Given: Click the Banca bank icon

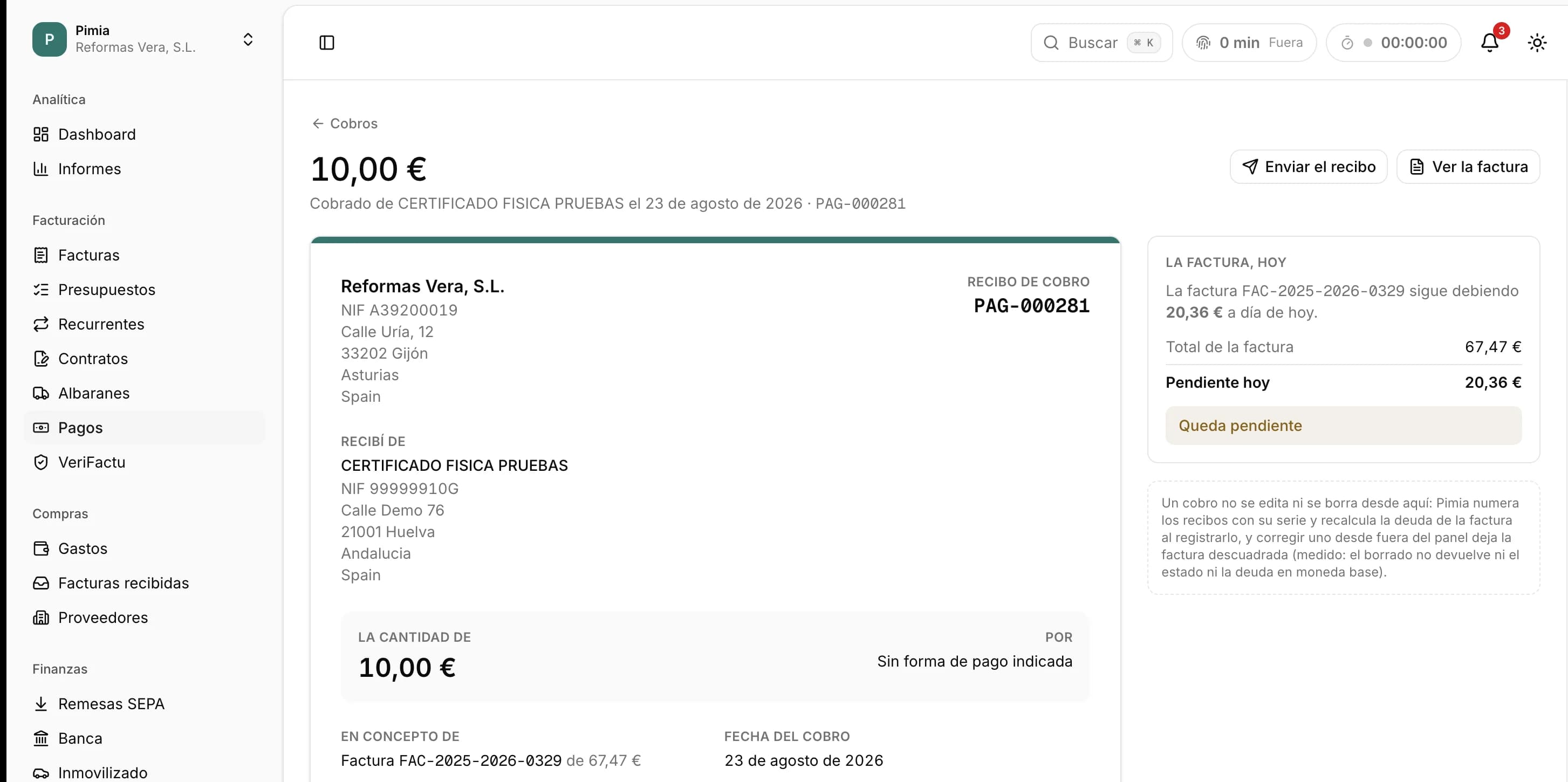Looking at the screenshot, I should pos(41,738).
